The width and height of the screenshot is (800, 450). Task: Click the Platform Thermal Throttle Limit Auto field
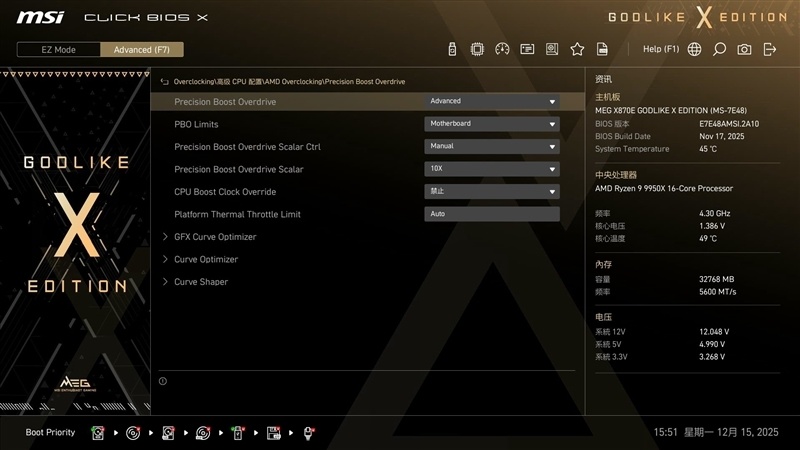[492, 214]
